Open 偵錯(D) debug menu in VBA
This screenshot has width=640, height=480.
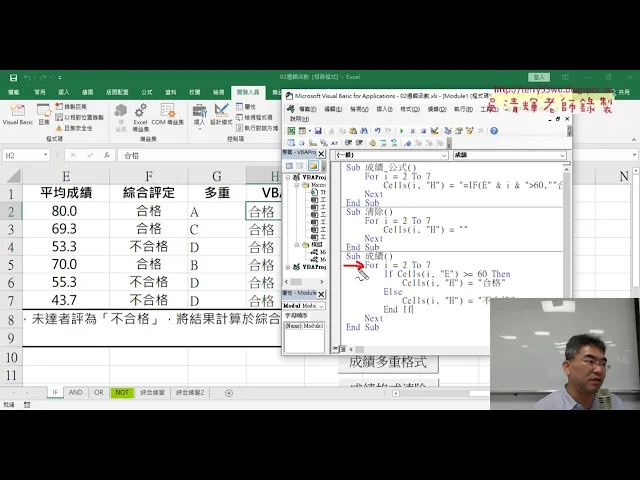click(437, 109)
